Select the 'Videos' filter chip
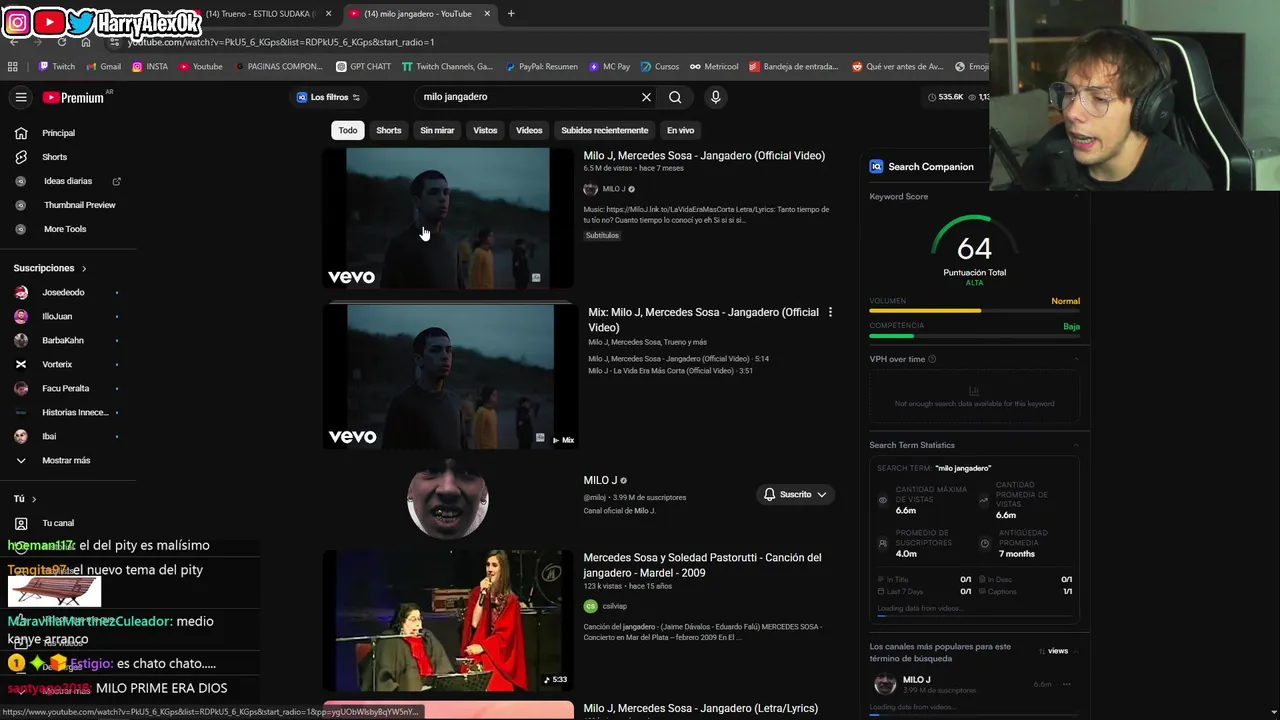 tap(529, 130)
